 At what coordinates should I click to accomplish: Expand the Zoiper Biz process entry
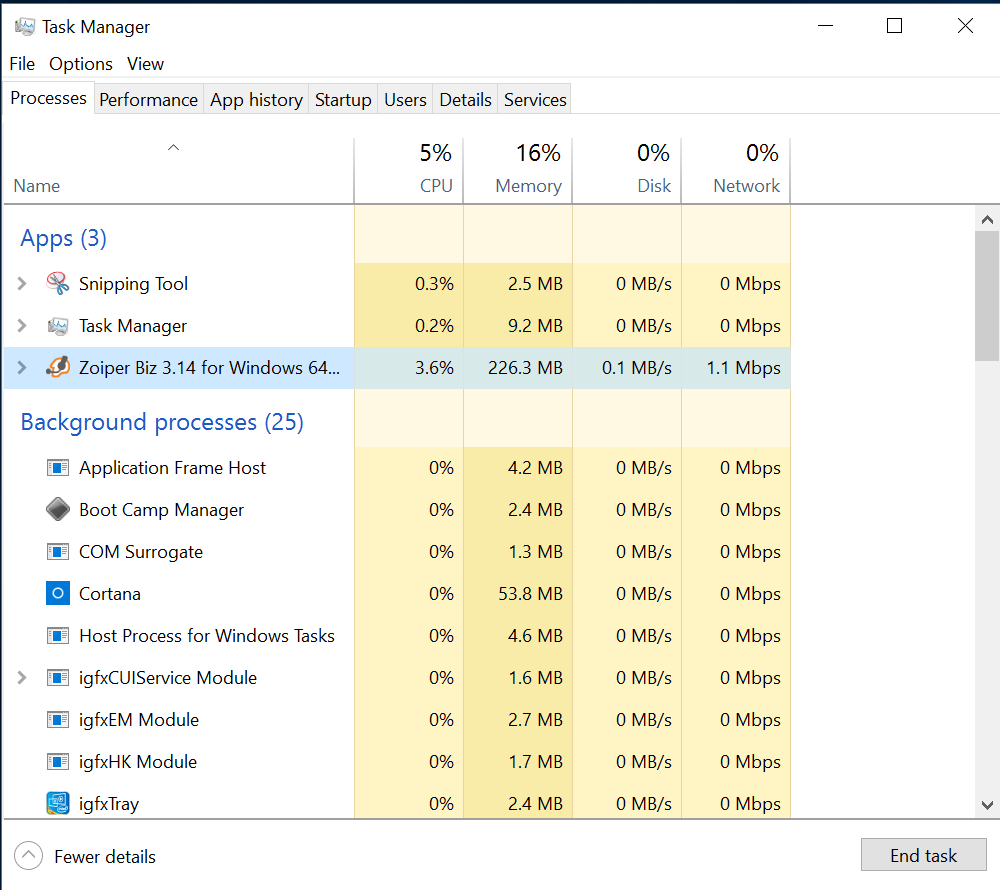(21, 367)
